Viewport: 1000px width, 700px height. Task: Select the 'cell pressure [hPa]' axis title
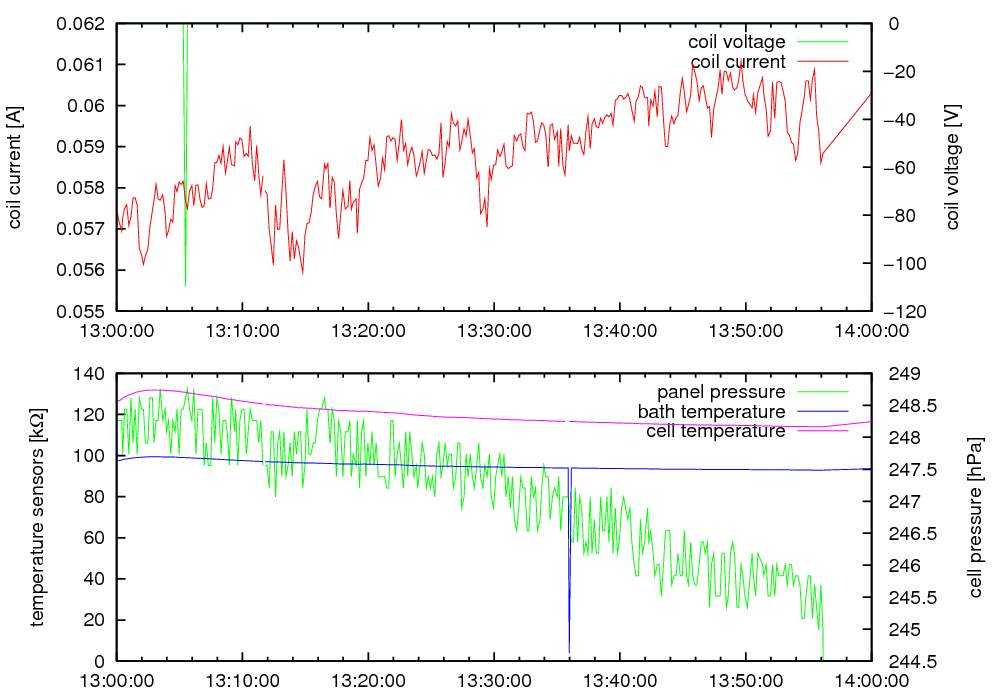click(x=977, y=518)
